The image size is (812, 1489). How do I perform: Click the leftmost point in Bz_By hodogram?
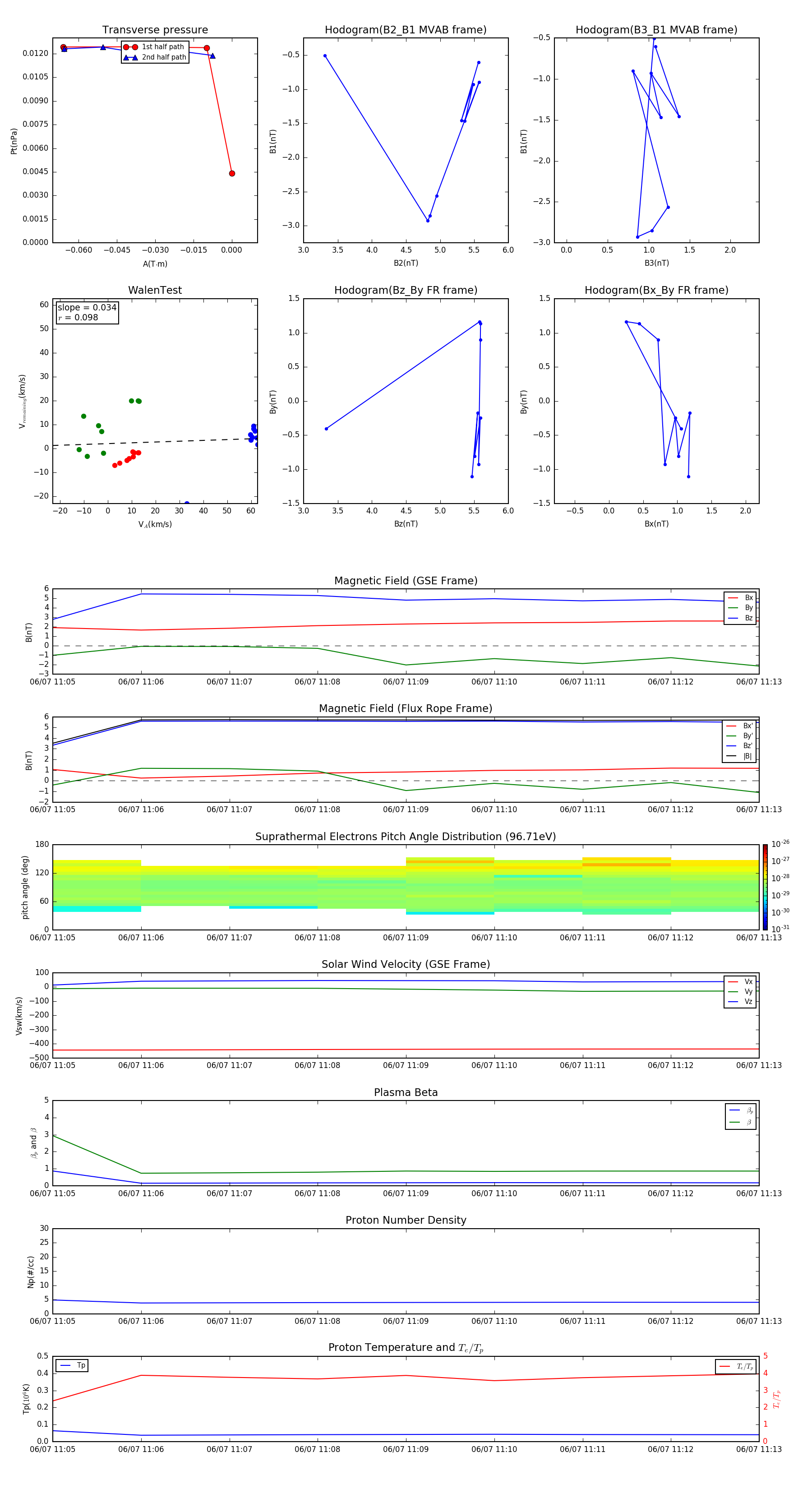coord(327,429)
